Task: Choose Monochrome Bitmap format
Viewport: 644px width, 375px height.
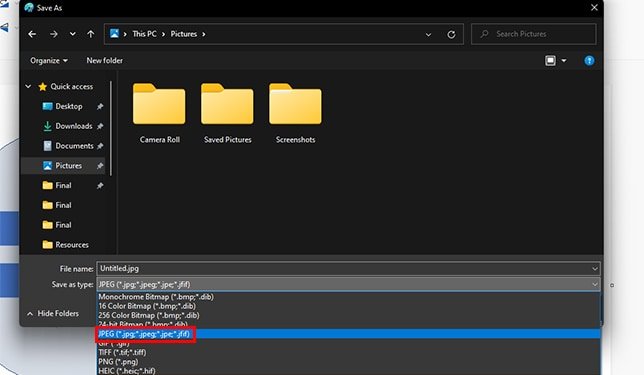Action: click(x=349, y=297)
